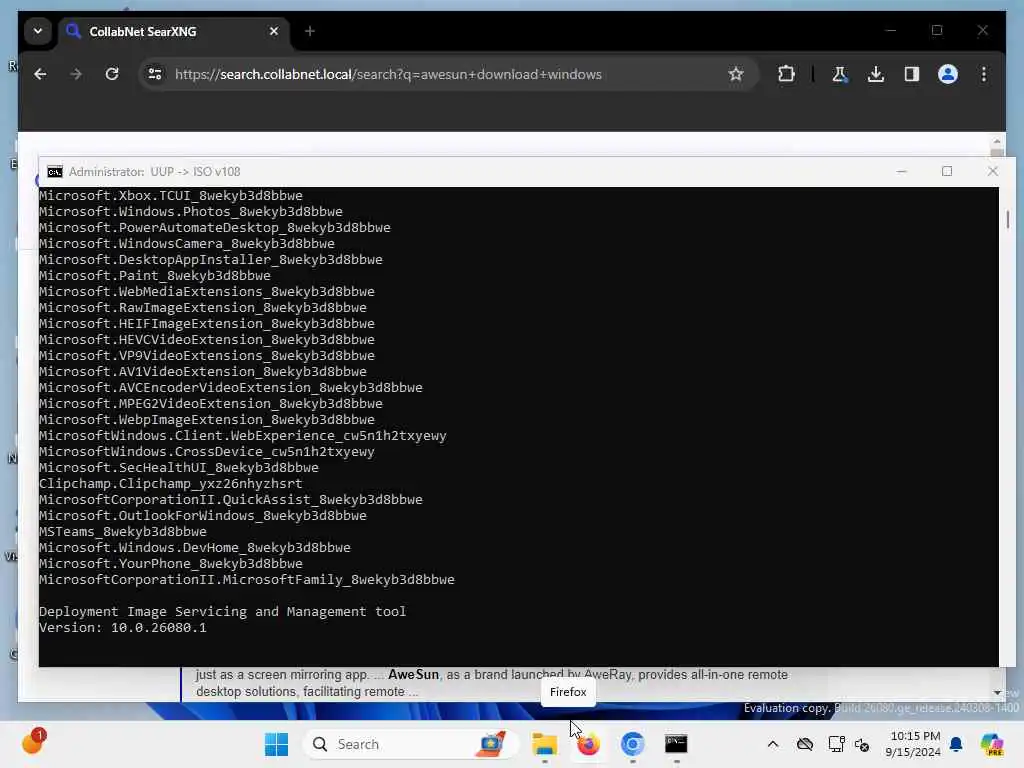The height and width of the screenshot is (768, 1024).
Task: Switch to the CollabNet SearXNG tab
Action: tap(173, 31)
